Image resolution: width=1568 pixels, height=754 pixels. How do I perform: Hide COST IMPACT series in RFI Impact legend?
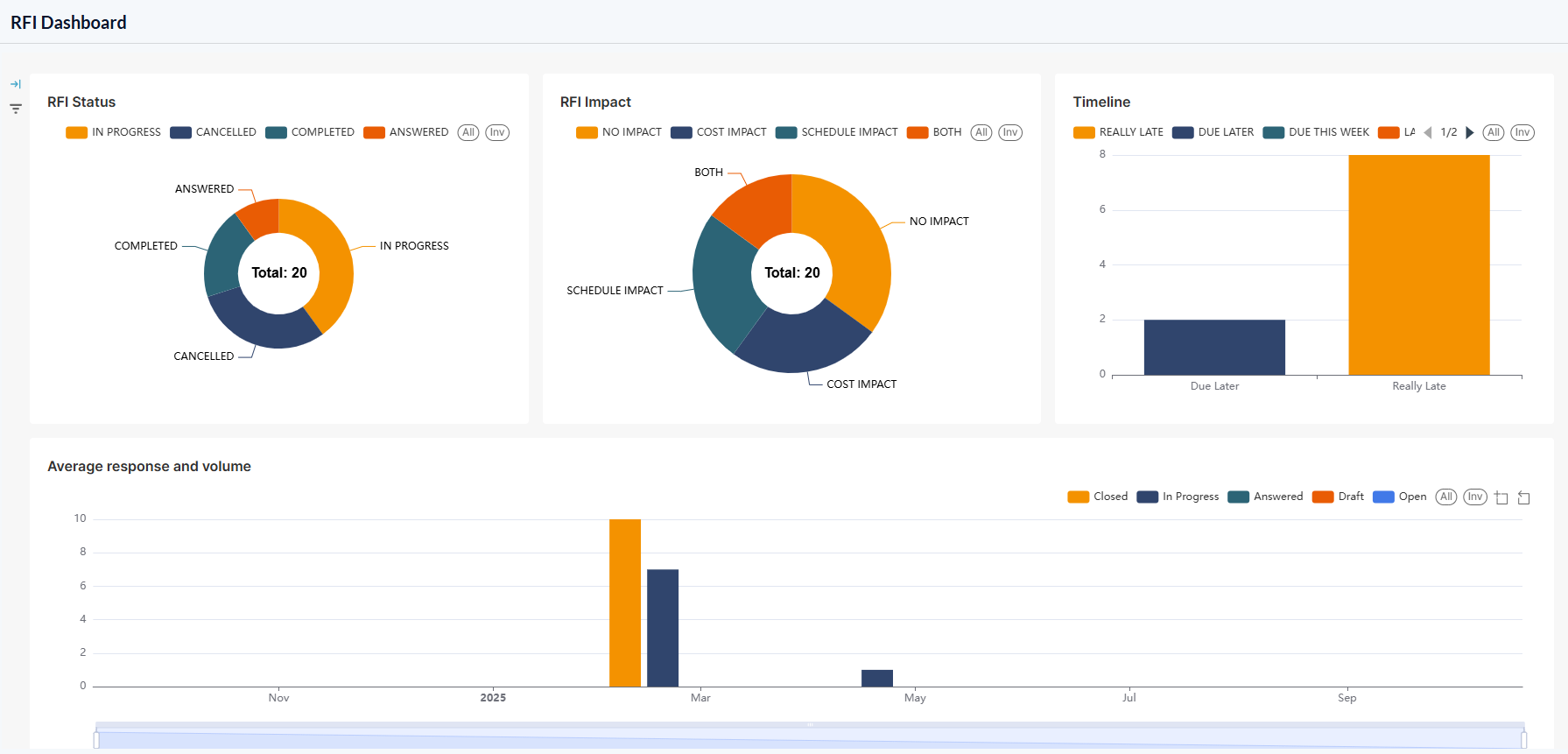[719, 132]
